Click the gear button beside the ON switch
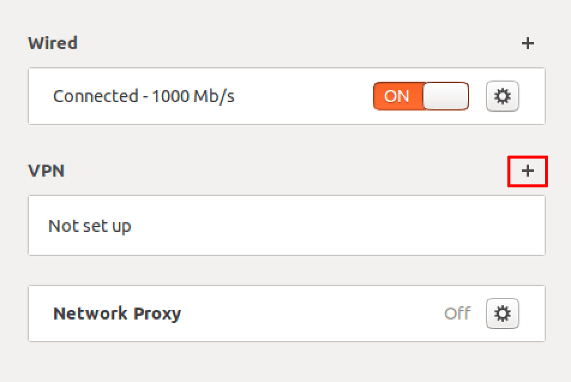Screen dimensions: 571x382 (502, 96)
